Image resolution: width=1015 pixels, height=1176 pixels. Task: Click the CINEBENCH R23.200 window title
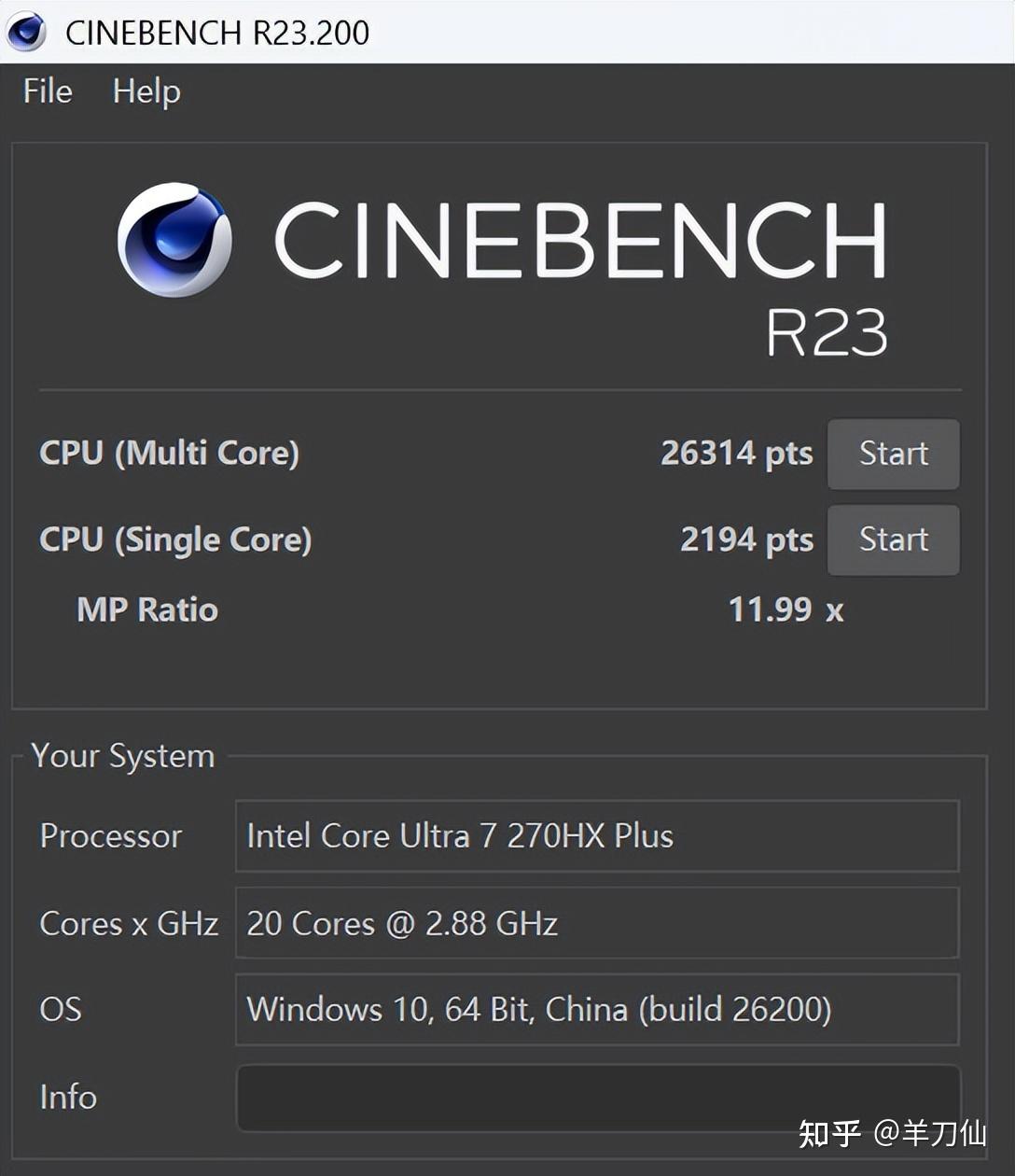(217, 33)
